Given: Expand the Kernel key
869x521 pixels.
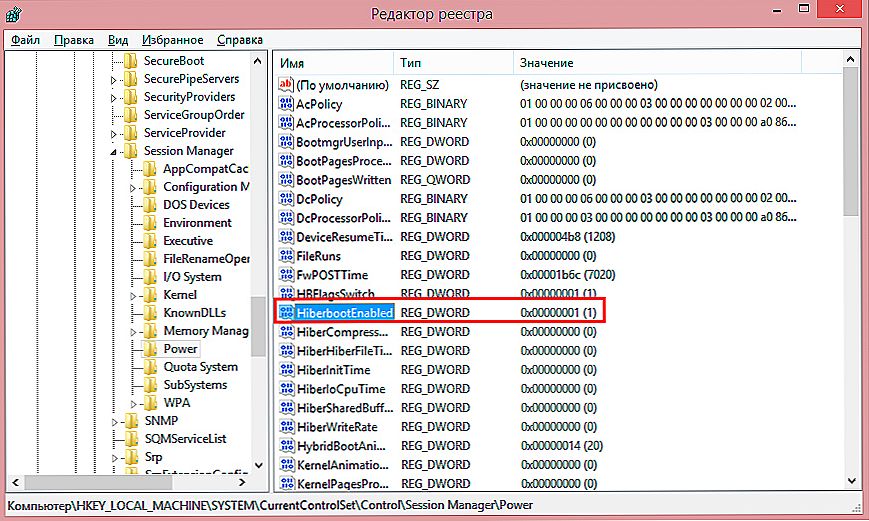Looking at the screenshot, I should pos(132,296).
